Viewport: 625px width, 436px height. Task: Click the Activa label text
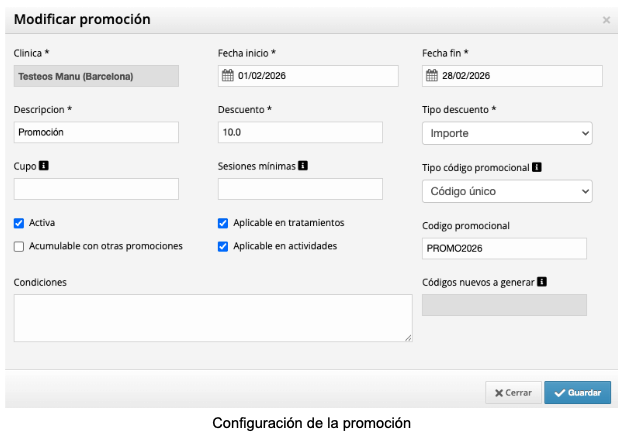[42, 223]
